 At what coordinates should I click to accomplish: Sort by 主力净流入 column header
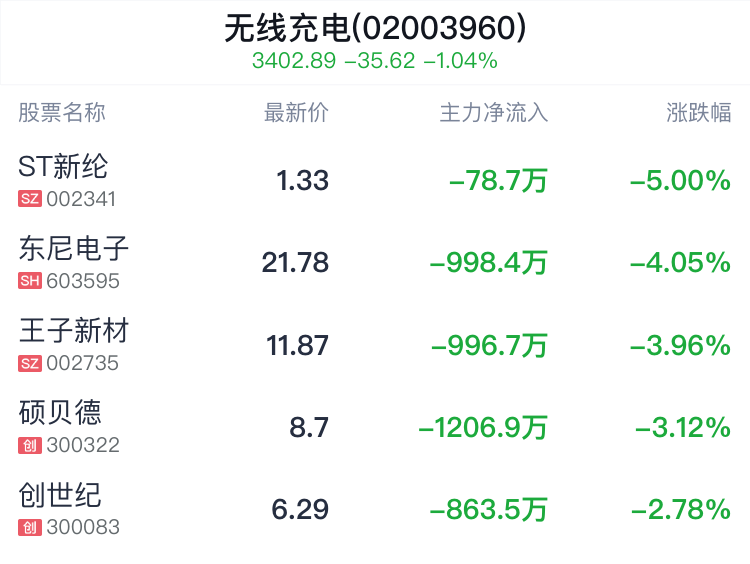[x=494, y=113]
